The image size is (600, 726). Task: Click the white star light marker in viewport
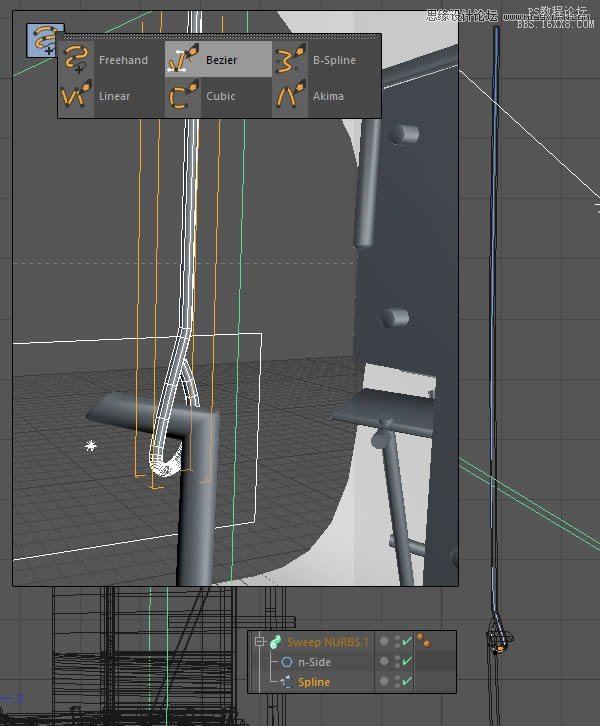(91, 446)
